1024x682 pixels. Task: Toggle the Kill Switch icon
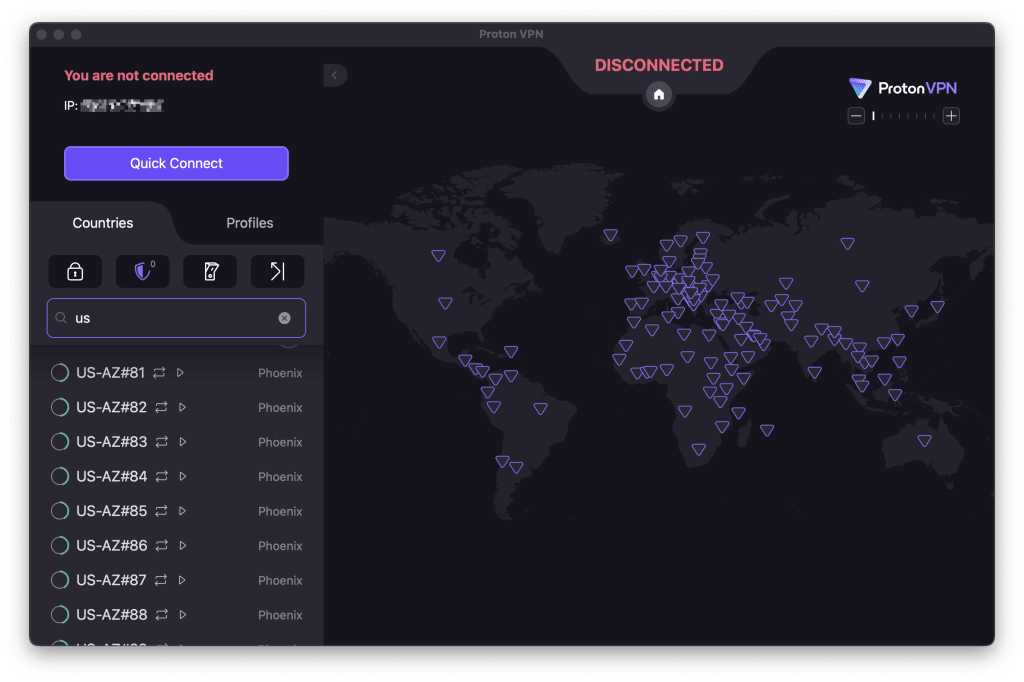210,271
